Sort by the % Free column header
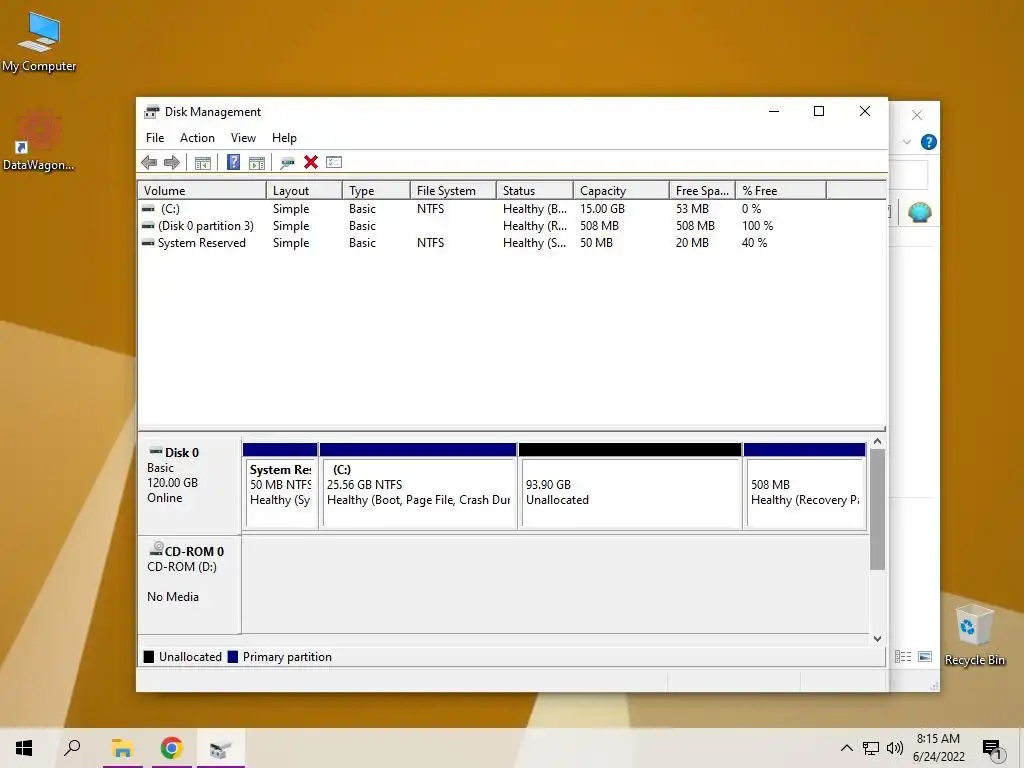The image size is (1024, 768). [781, 191]
